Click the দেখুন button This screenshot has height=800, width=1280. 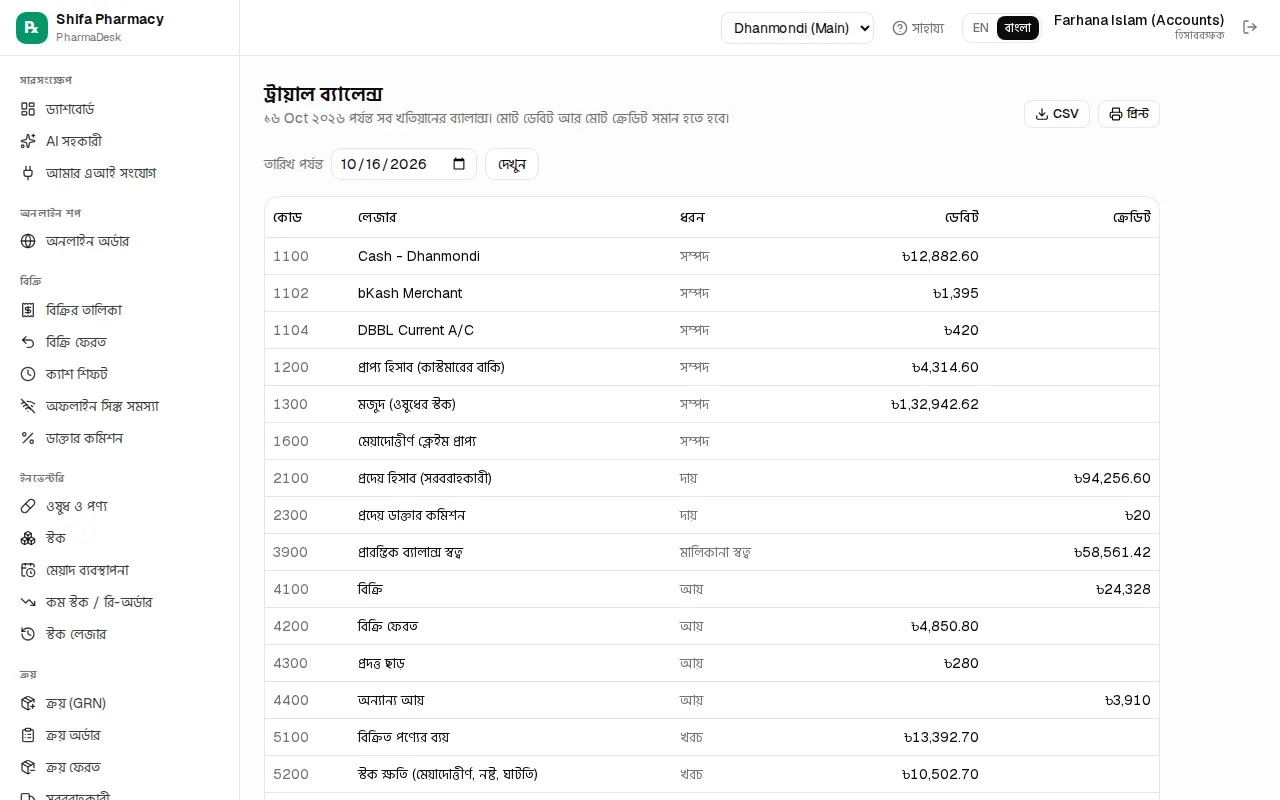point(512,164)
